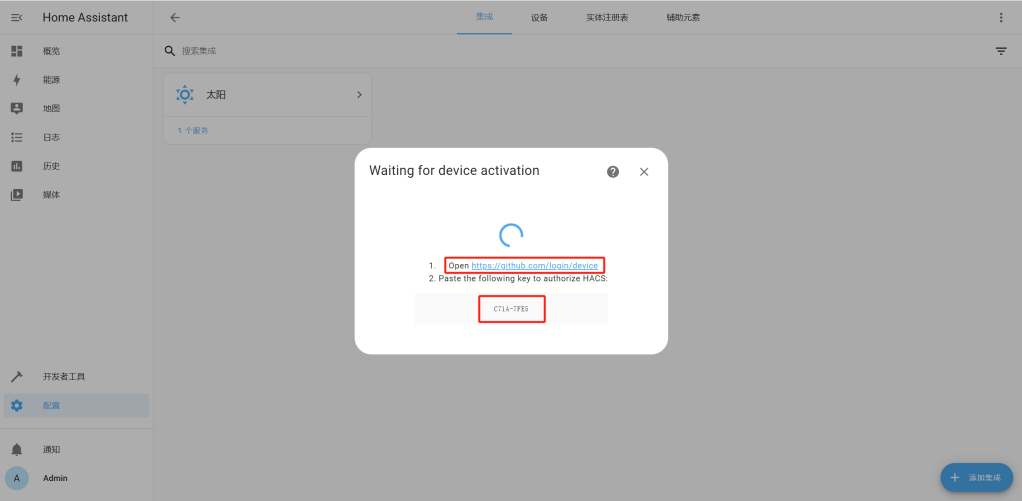Select the HACS authorization key code
Viewport: 1022px width, 501px height.
[511, 310]
